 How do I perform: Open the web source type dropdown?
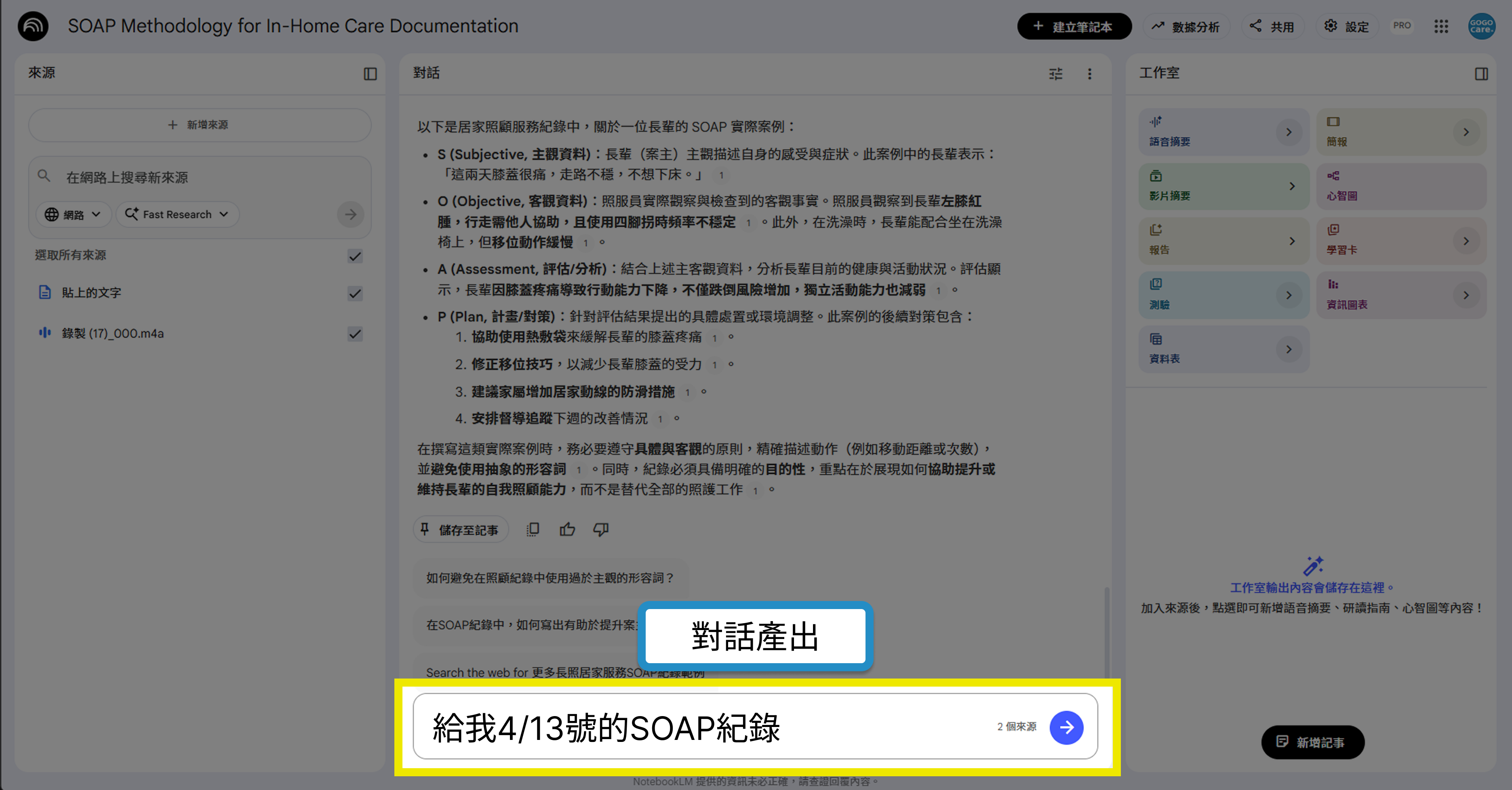(73, 214)
